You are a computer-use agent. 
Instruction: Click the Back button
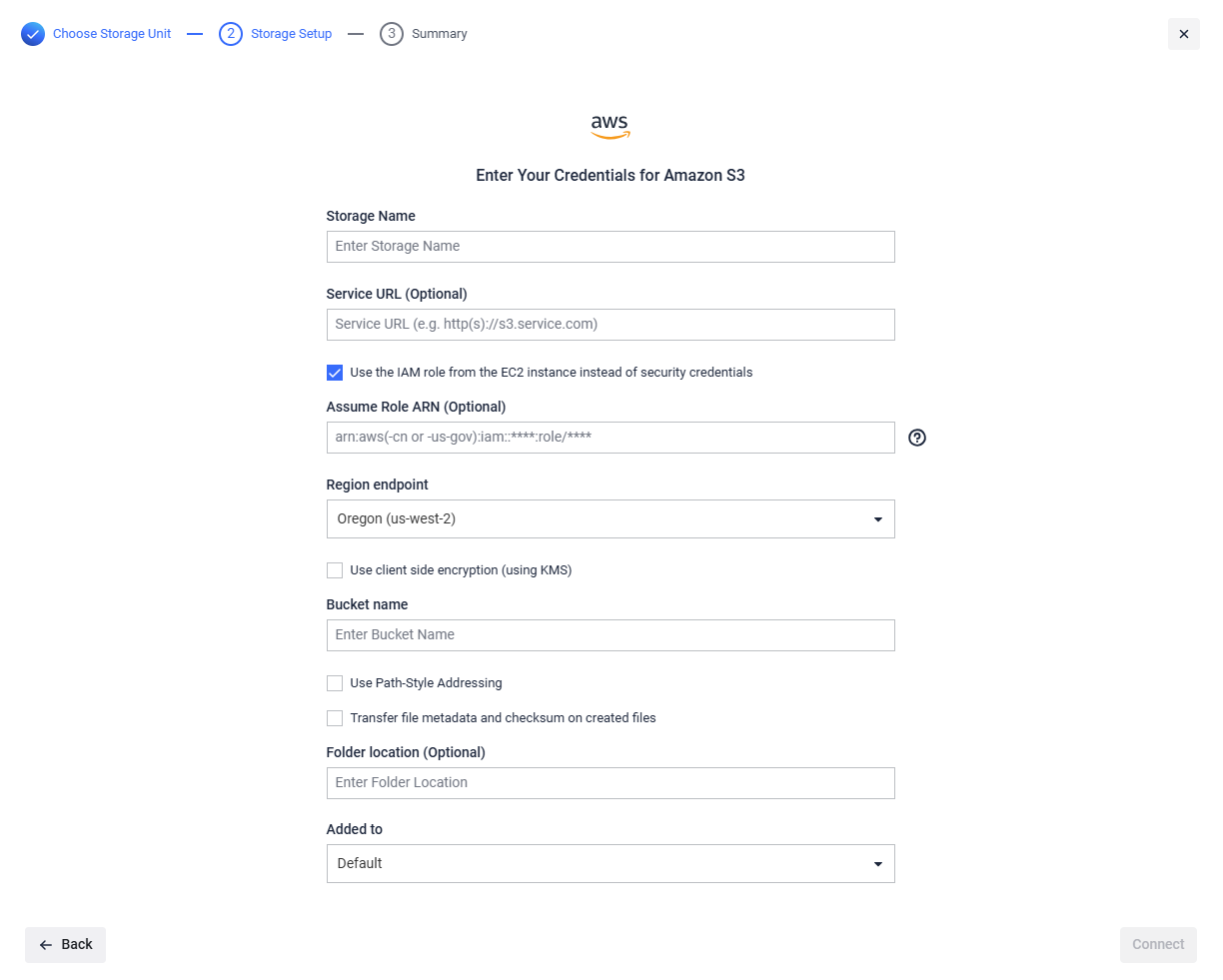tap(65, 945)
